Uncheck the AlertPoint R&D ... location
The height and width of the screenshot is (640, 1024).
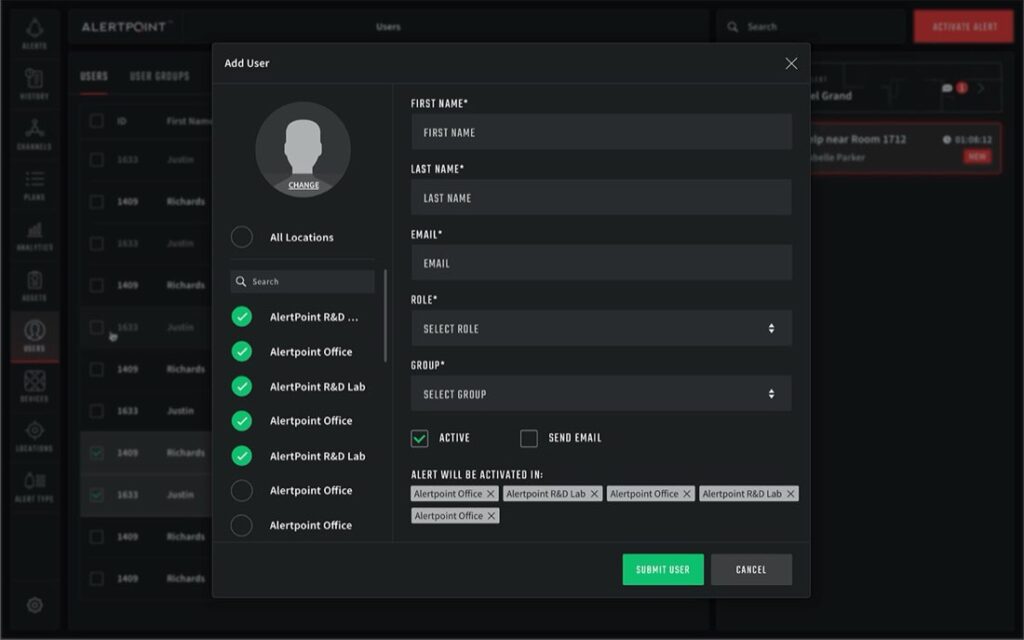tap(242, 317)
